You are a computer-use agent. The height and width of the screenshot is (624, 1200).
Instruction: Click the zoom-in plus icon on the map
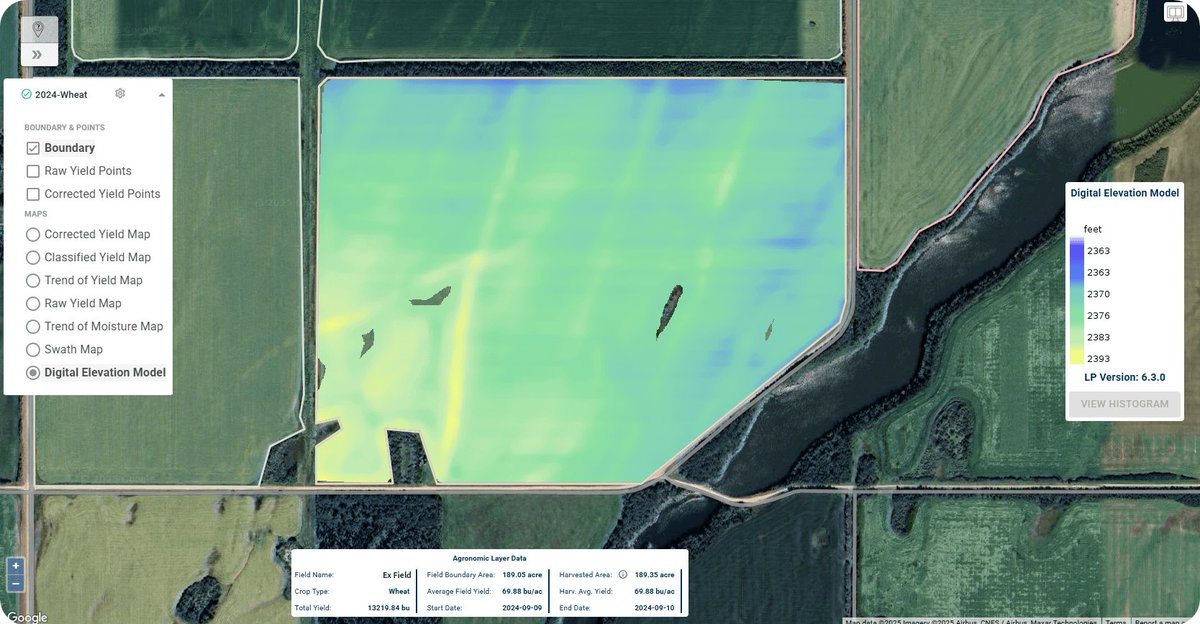pyautogui.click(x=16, y=566)
